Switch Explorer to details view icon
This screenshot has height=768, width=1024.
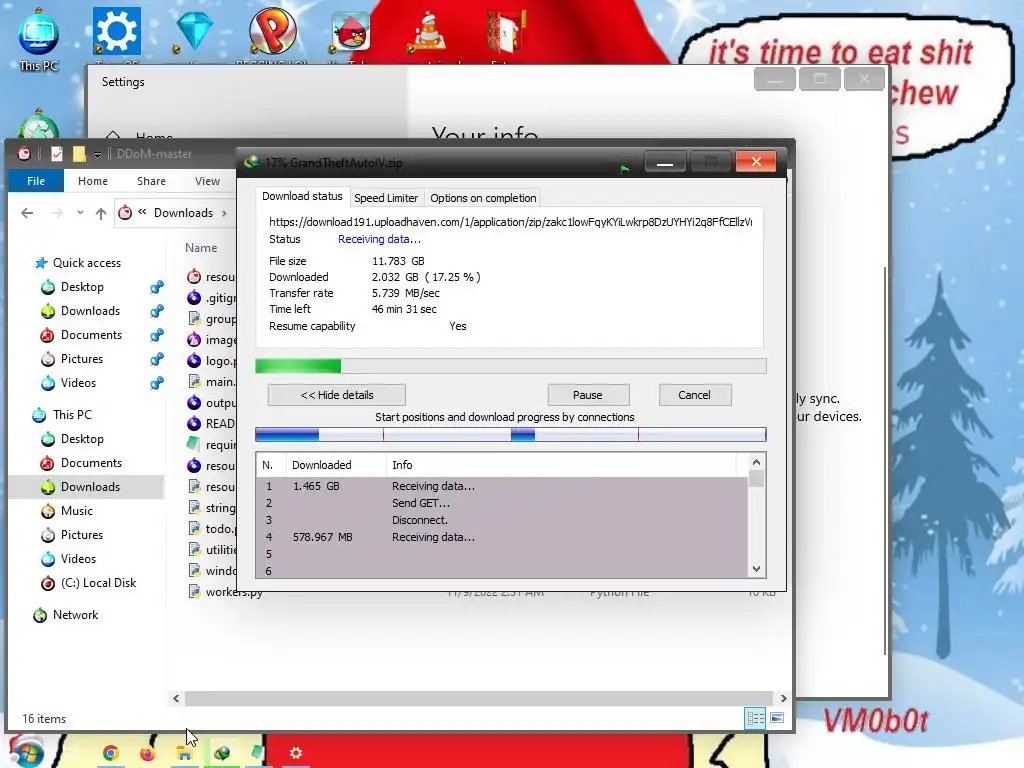point(756,718)
